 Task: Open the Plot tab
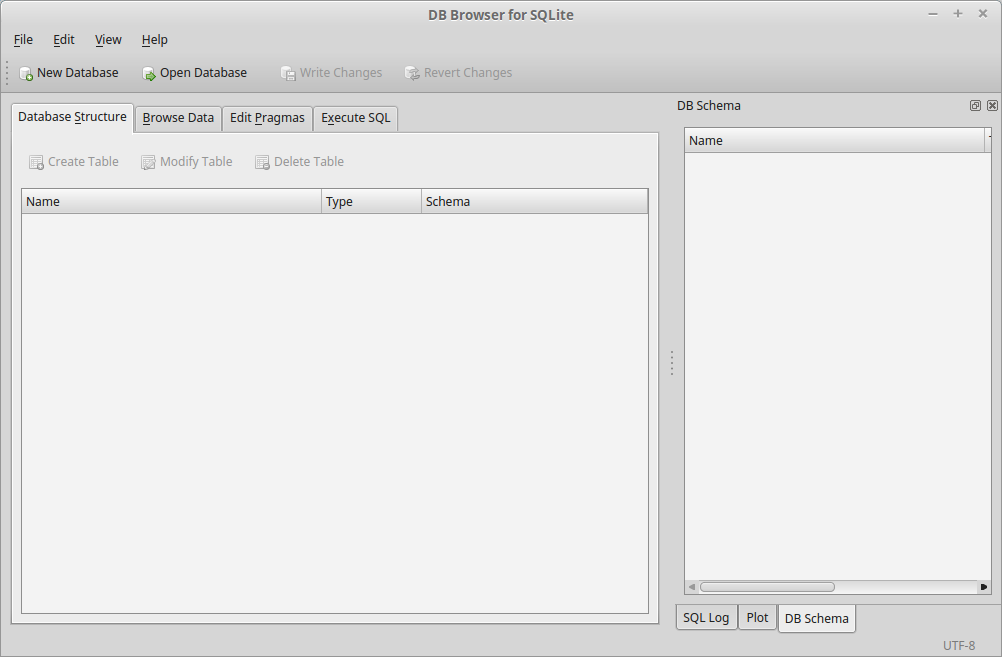pos(757,617)
